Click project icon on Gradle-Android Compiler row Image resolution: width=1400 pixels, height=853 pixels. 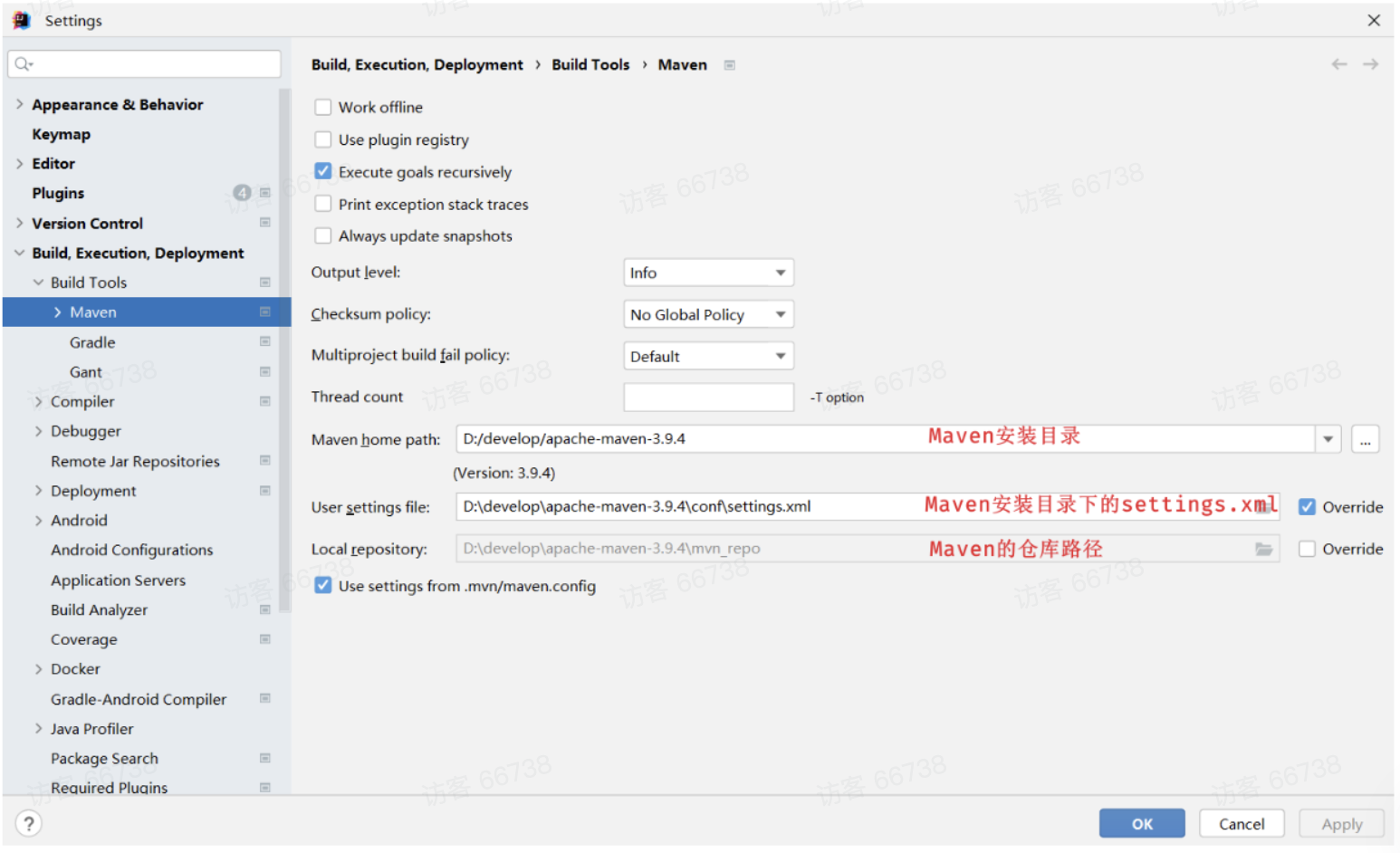click(x=265, y=698)
